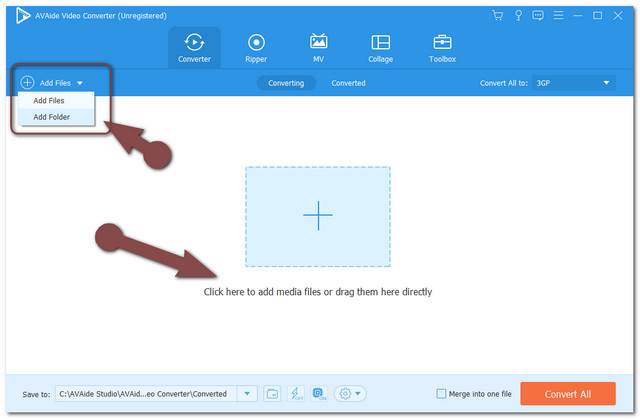Switch to the Converter tab
The image size is (640, 419).
coord(194,48)
